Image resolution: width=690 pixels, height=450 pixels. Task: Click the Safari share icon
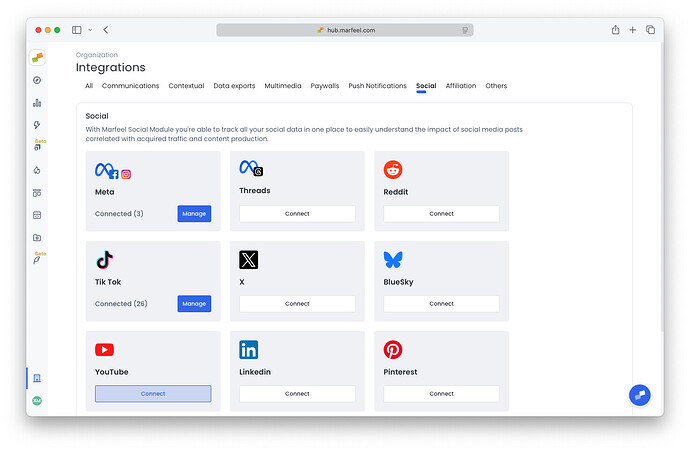pyautogui.click(x=616, y=30)
